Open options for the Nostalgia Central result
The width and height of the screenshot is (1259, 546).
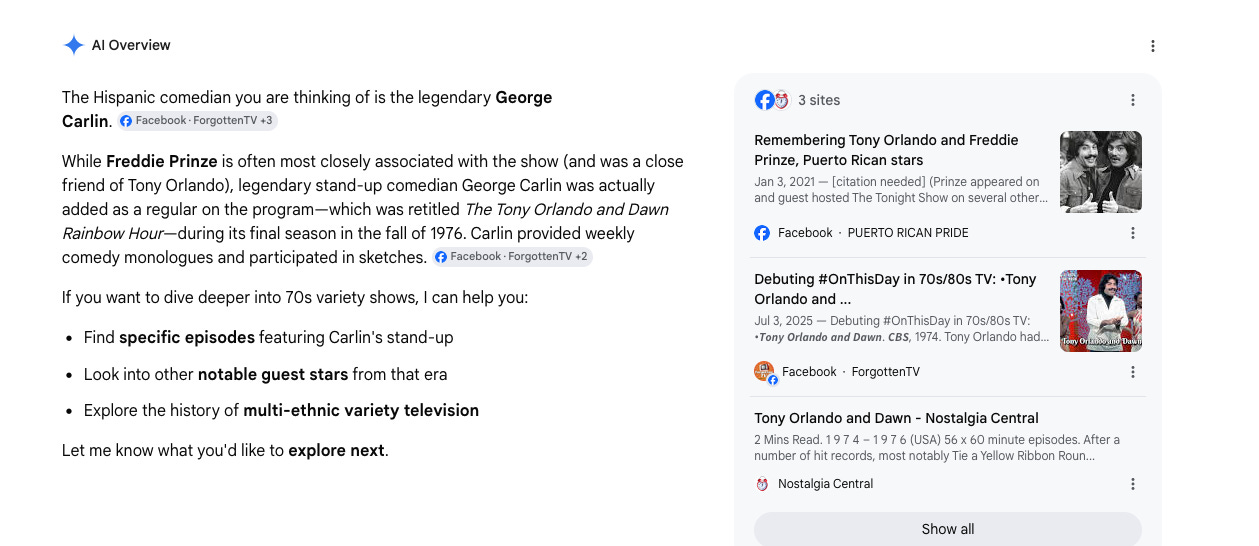pyautogui.click(x=1133, y=484)
